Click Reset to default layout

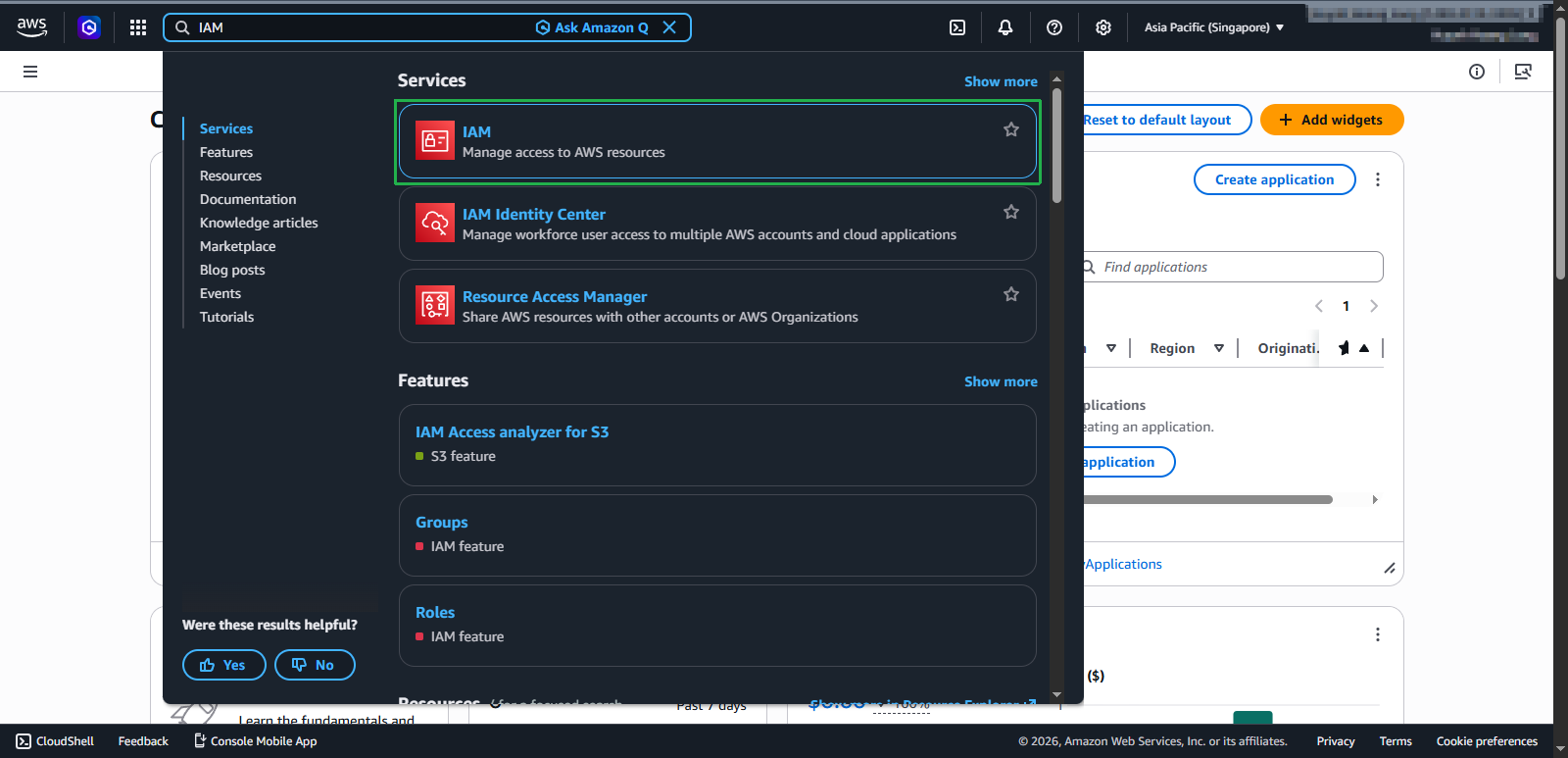pyautogui.click(x=1156, y=120)
